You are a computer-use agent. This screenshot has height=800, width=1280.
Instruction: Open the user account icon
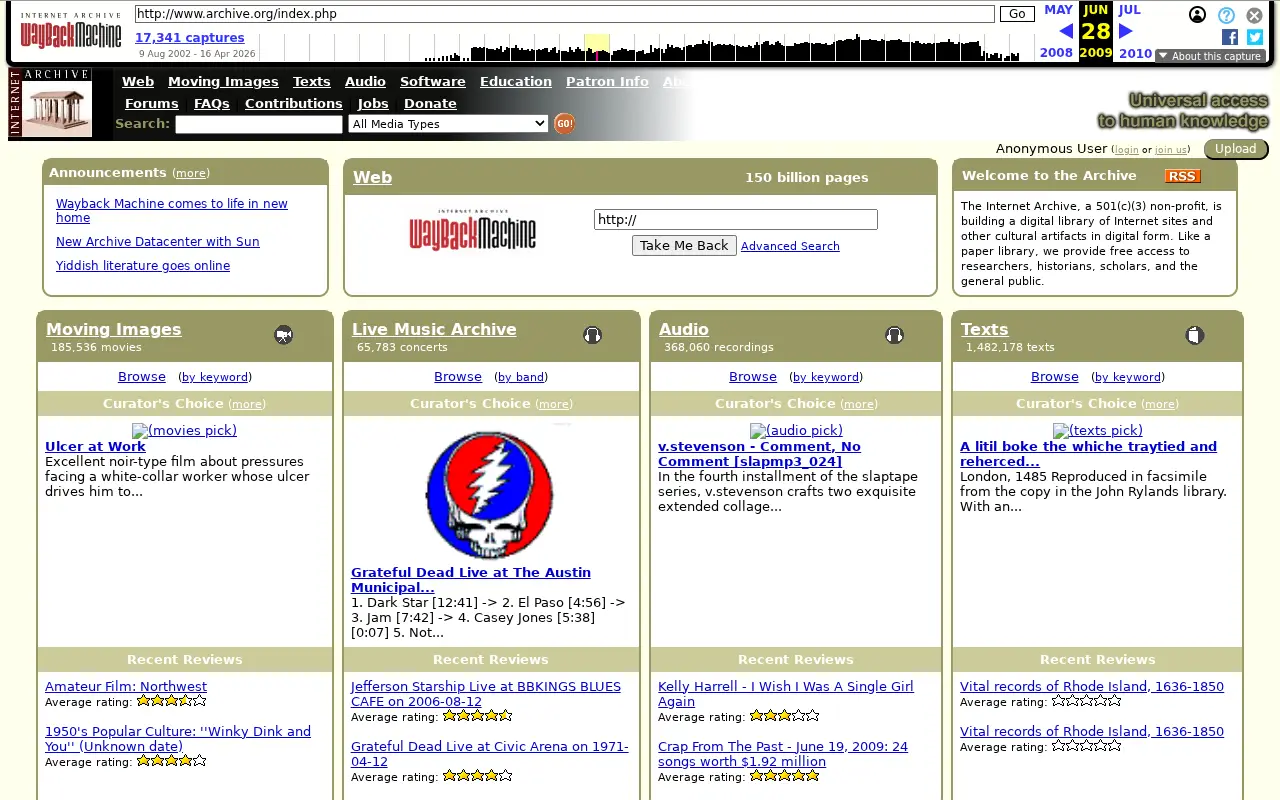click(1197, 15)
